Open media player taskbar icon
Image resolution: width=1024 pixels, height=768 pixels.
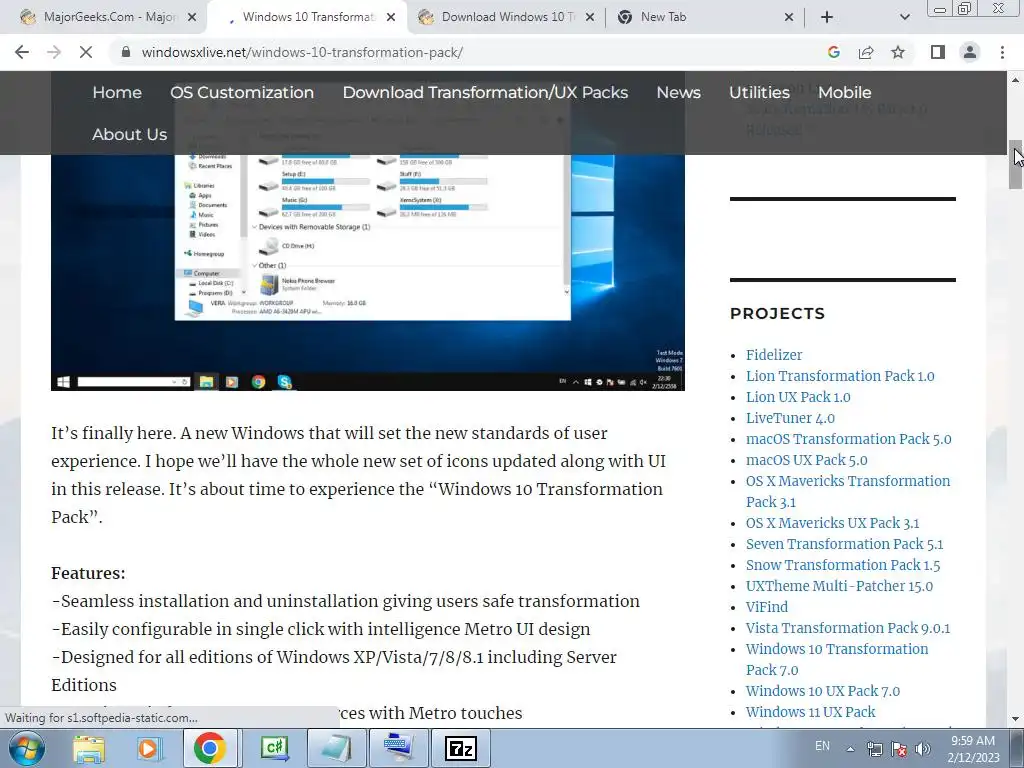click(148, 748)
